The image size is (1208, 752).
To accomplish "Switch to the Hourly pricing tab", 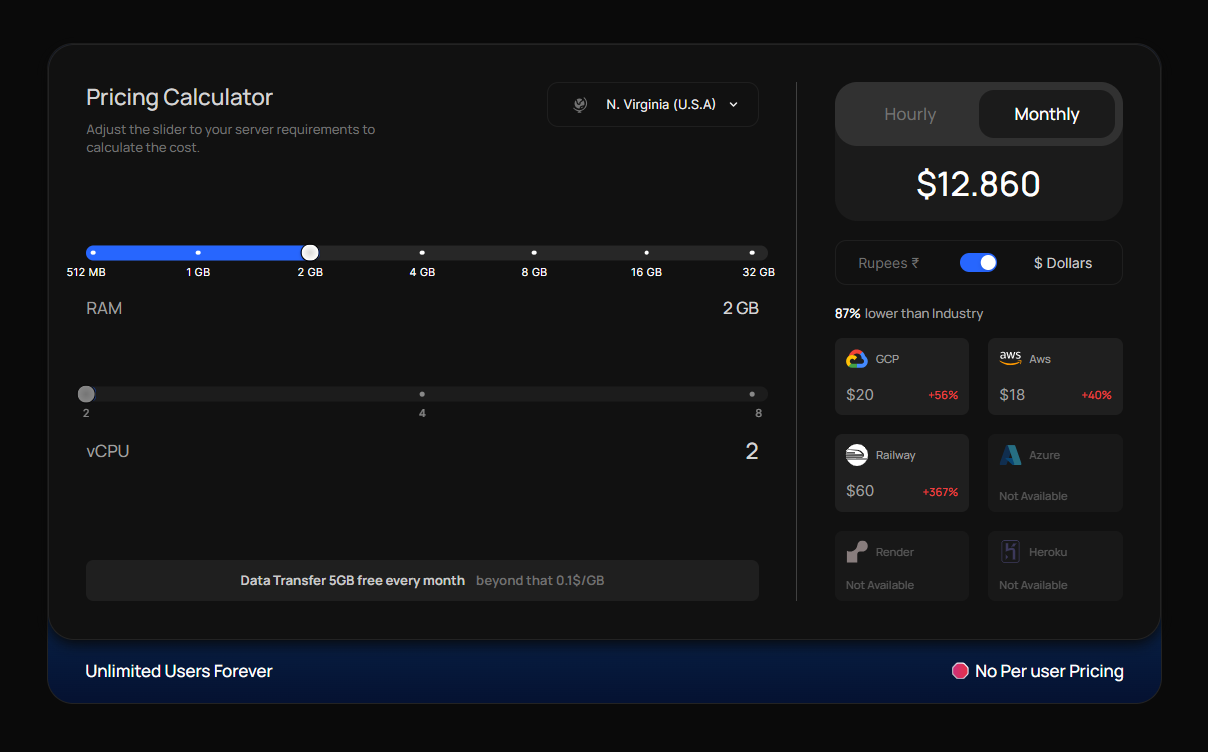I will (910, 114).
